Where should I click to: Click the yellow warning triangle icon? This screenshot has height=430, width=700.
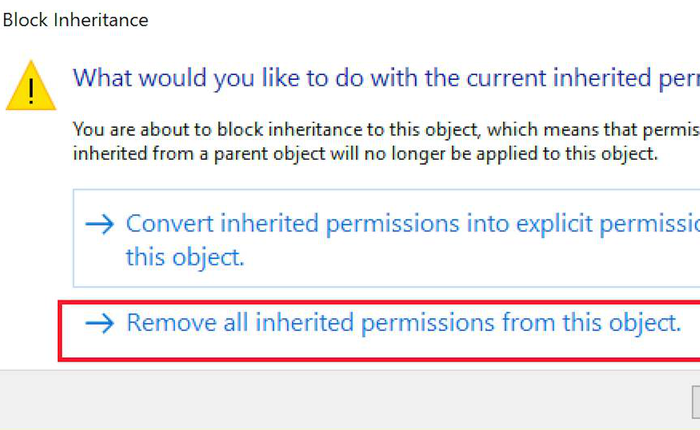click(32, 87)
